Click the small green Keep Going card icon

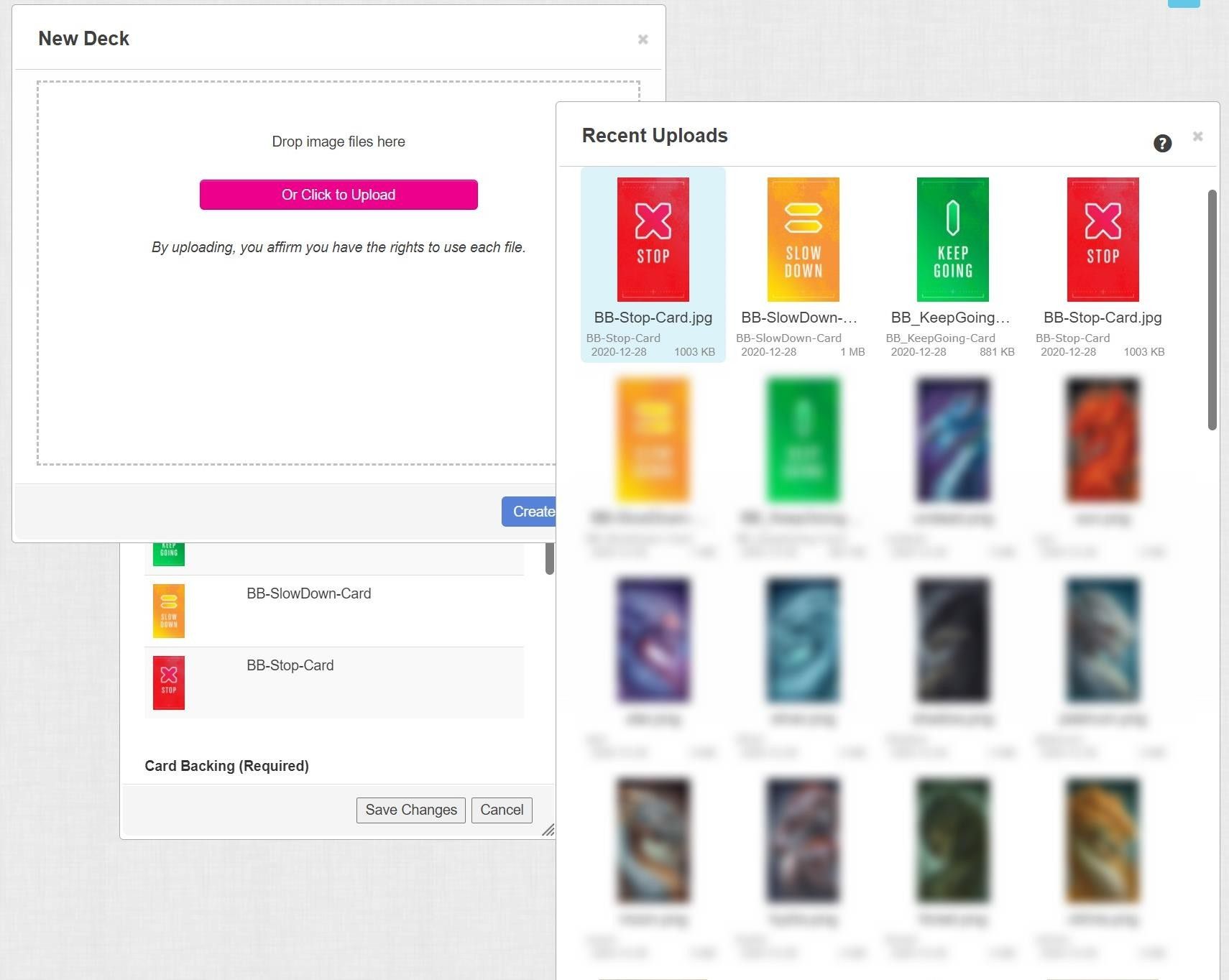169,554
